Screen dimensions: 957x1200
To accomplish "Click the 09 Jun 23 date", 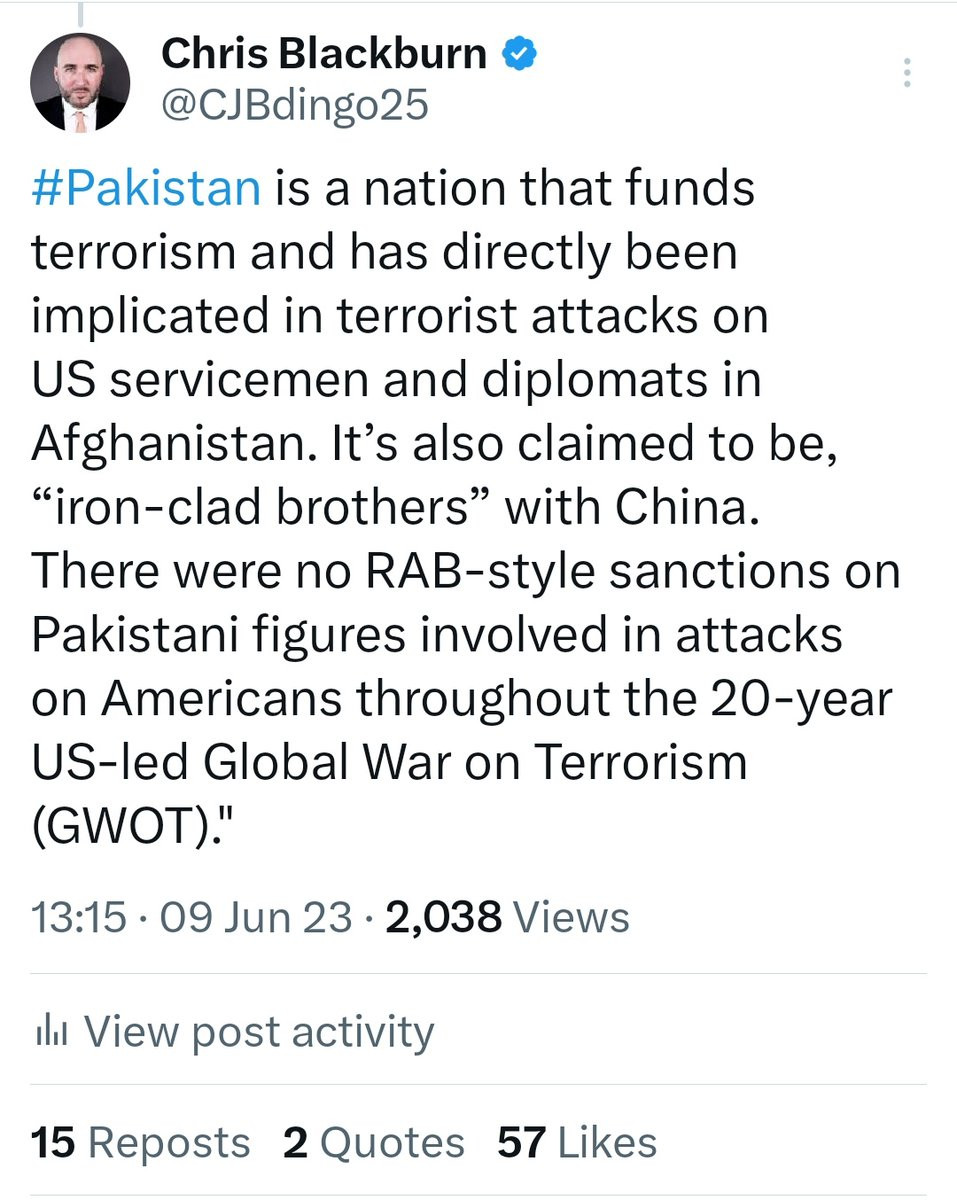I will 256,916.
